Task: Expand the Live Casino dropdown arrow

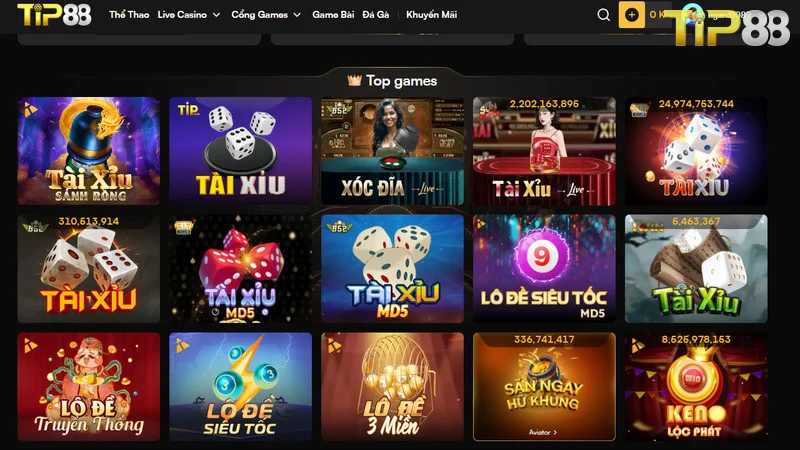Action: [216, 15]
